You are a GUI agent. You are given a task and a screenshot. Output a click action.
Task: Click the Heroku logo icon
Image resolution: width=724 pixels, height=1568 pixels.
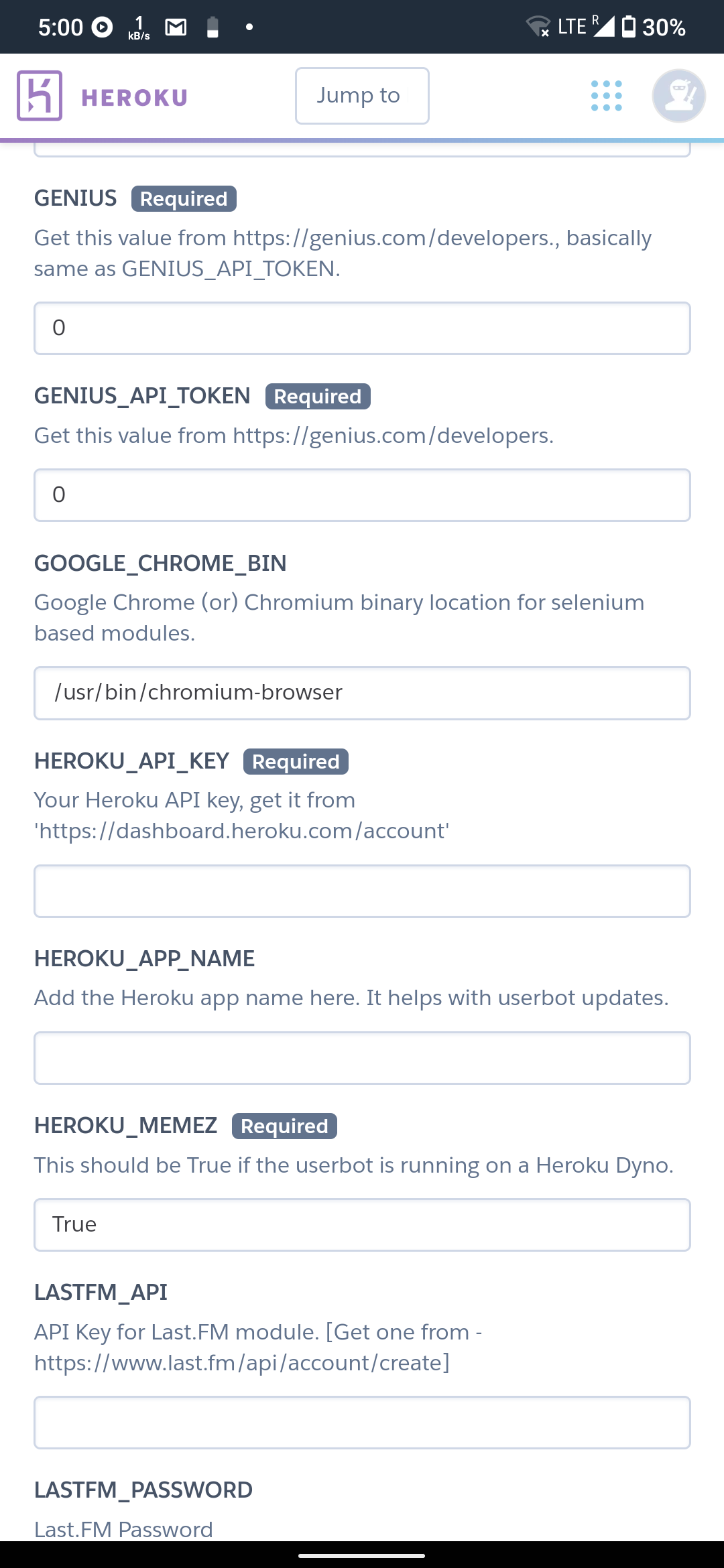[x=40, y=96]
